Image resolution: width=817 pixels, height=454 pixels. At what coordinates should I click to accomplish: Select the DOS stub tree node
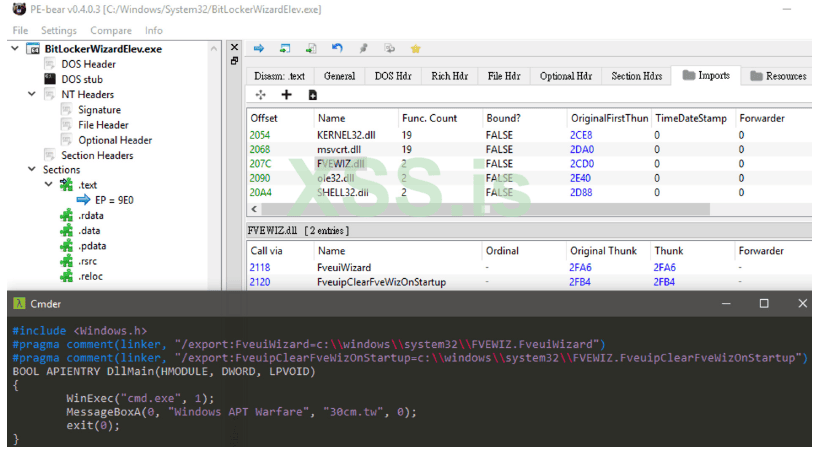click(81, 79)
